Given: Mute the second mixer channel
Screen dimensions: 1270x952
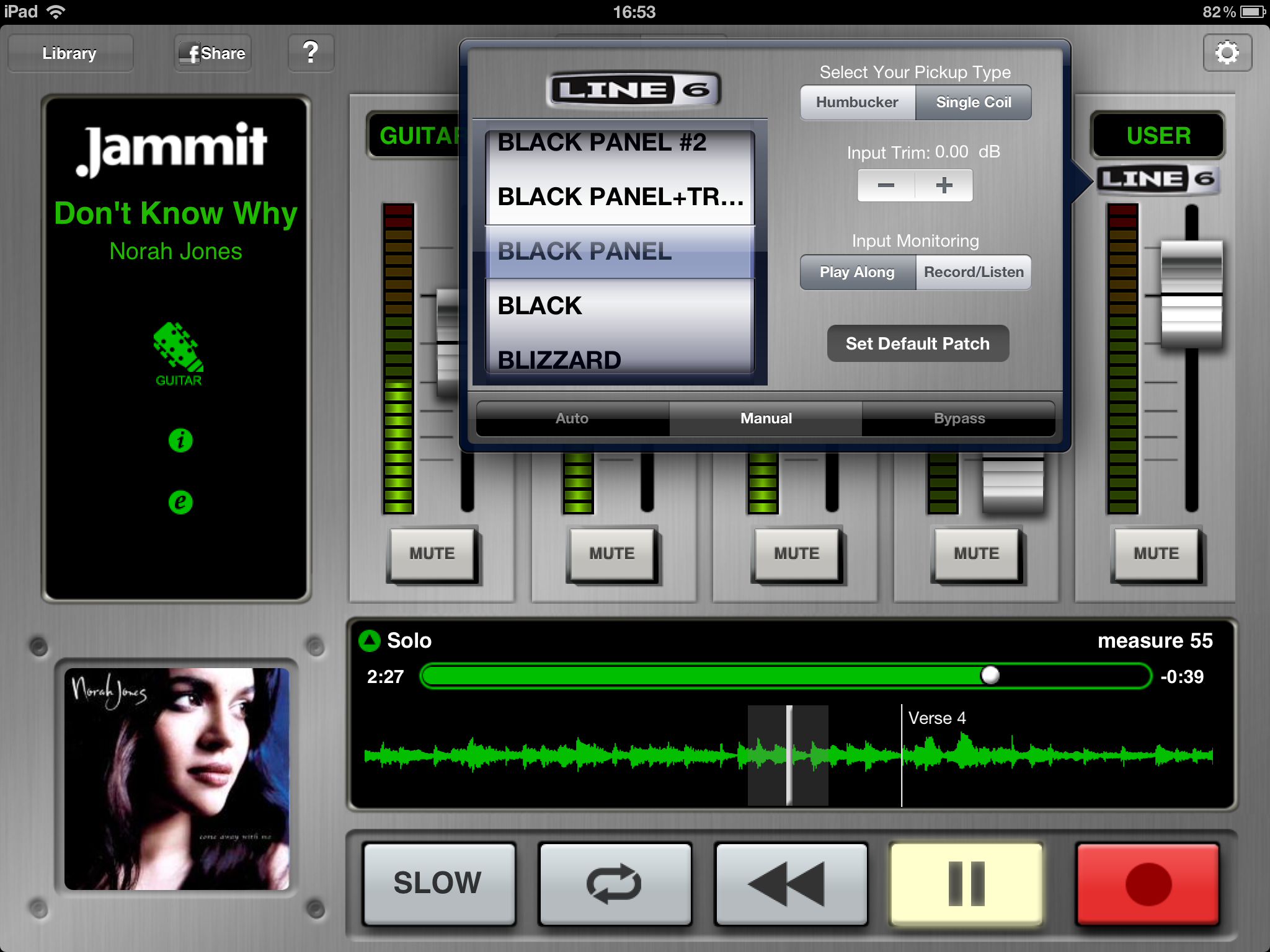Looking at the screenshot, I should 612,554.
